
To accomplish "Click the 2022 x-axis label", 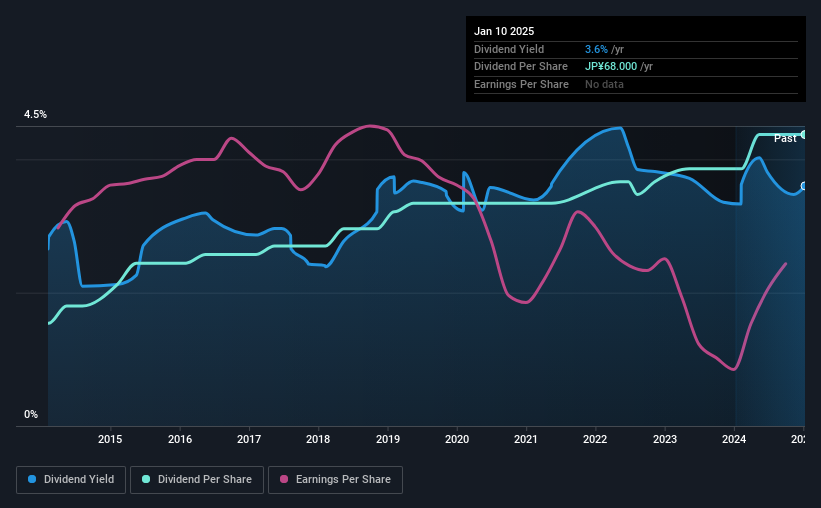I will pyautogui.click(x=595, y=439).
